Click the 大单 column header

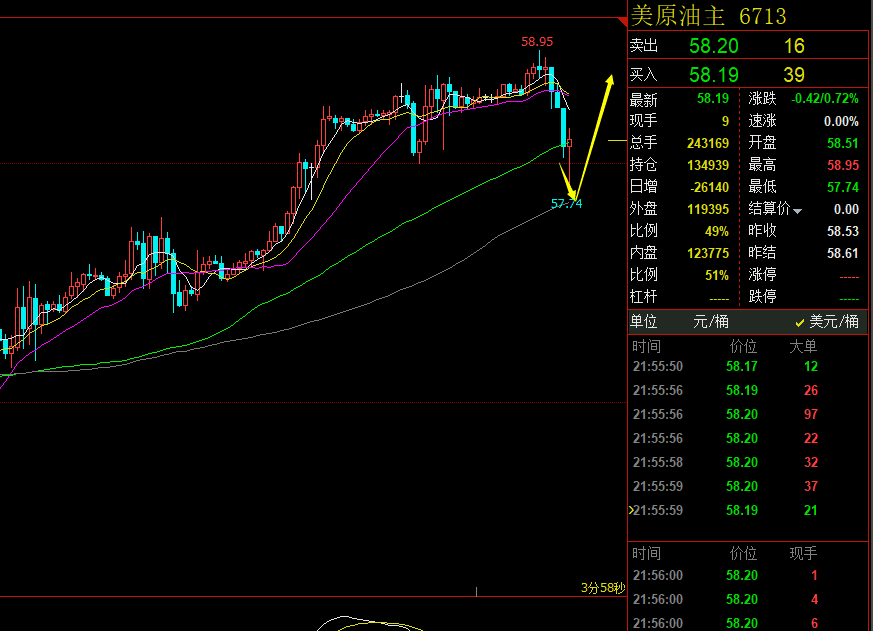[803, 346]
